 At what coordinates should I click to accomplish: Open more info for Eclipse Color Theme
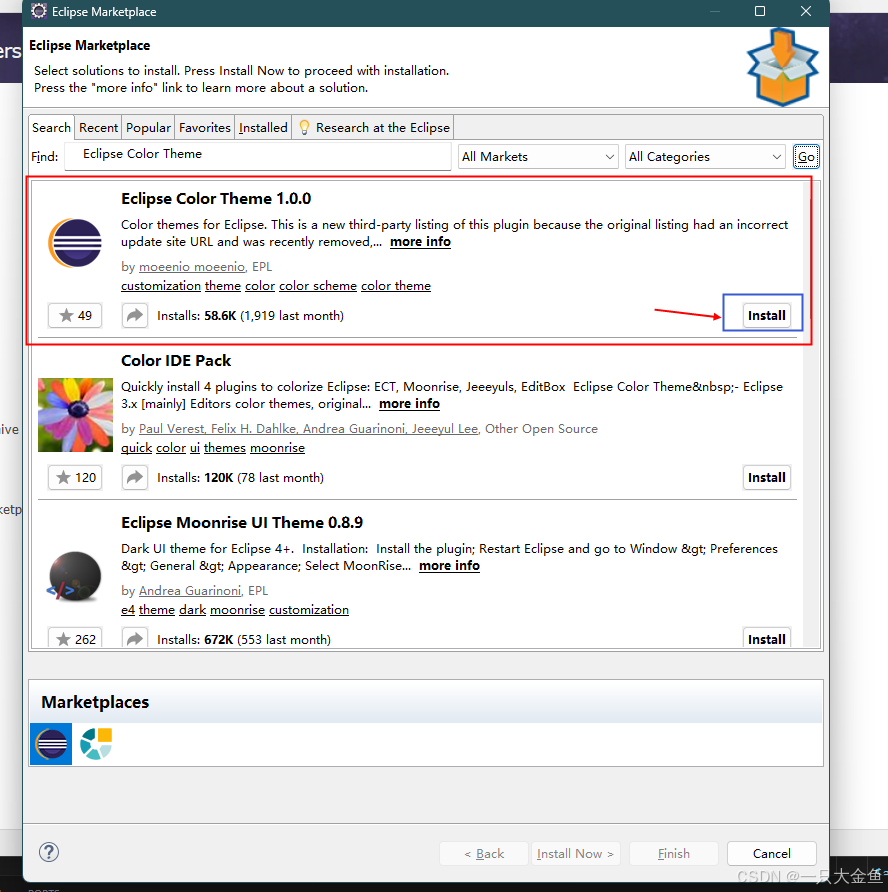(x=420, y=242)
